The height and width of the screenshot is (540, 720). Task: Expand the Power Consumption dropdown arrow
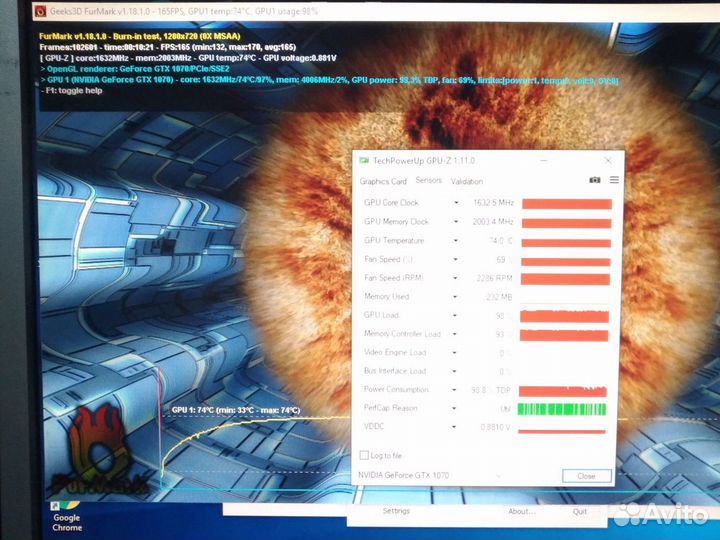pyautogui.click(x=456, y=390)
